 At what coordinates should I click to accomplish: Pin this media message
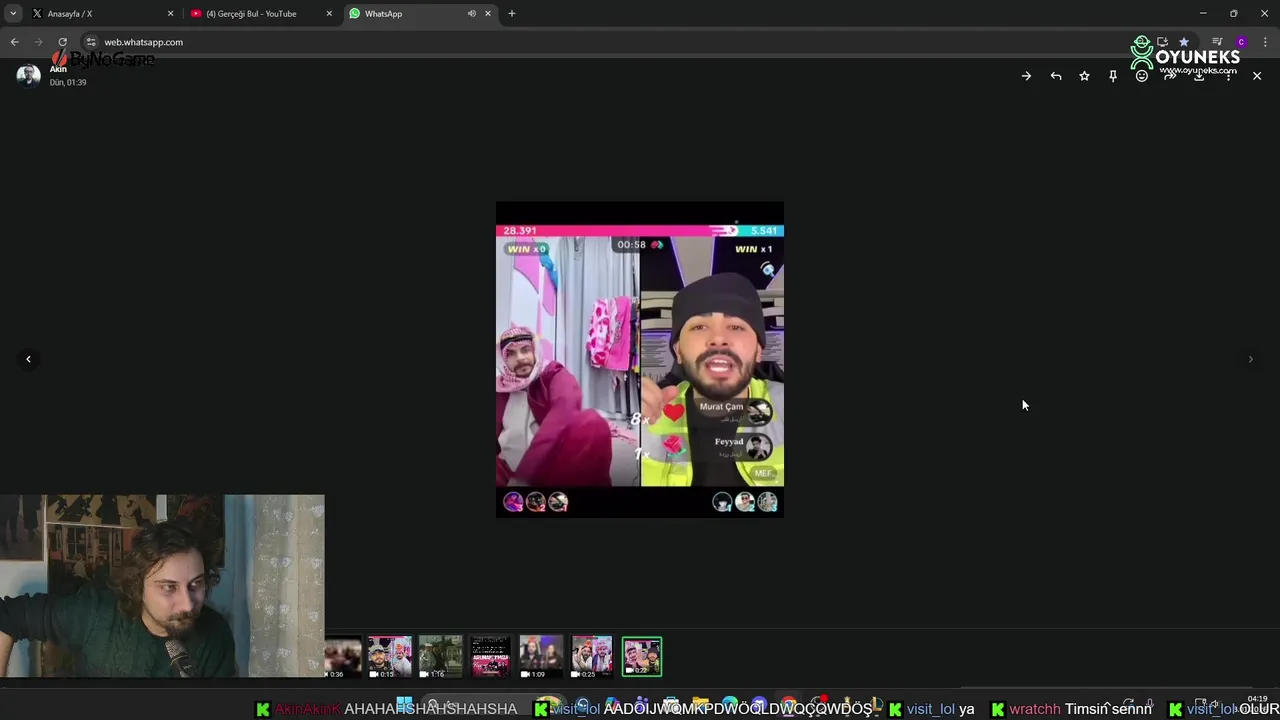[1113, 76]
